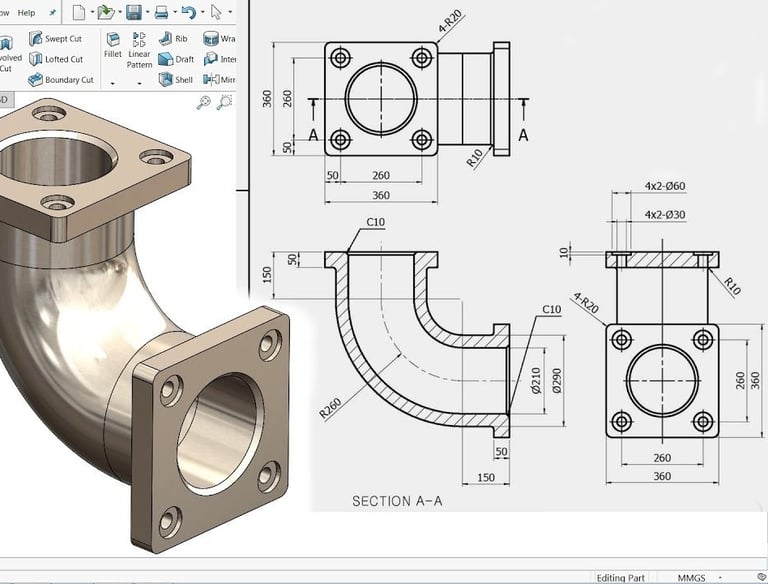Expand the Print dropdown arrow
This screenshot has width=768, height=584.
tap(175, 12)
